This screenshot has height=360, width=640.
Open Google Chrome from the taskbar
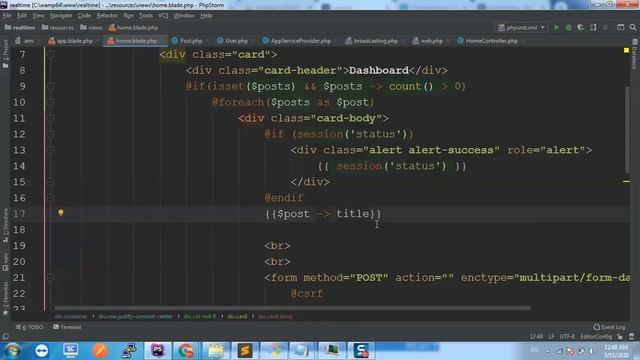pos(185,350)
